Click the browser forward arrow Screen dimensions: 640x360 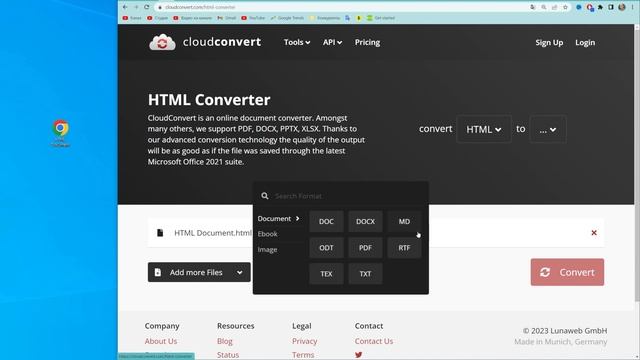click(x=136, y=7)
